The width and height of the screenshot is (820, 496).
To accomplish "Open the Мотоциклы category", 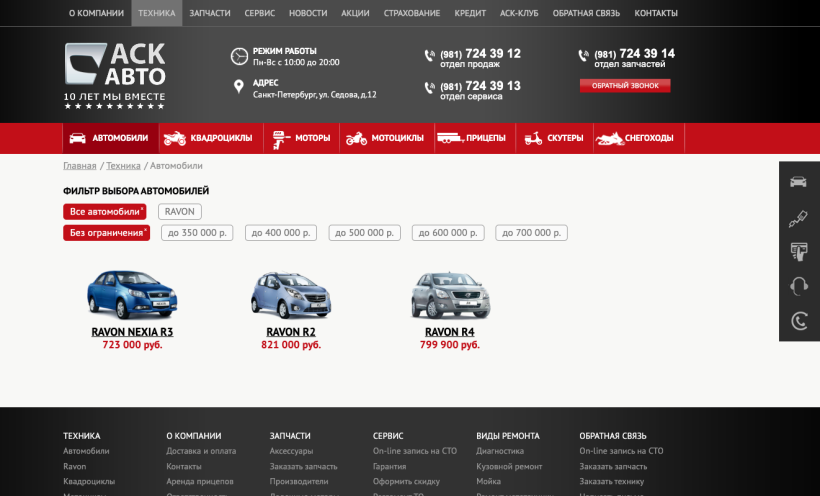I will click(386, 138).
